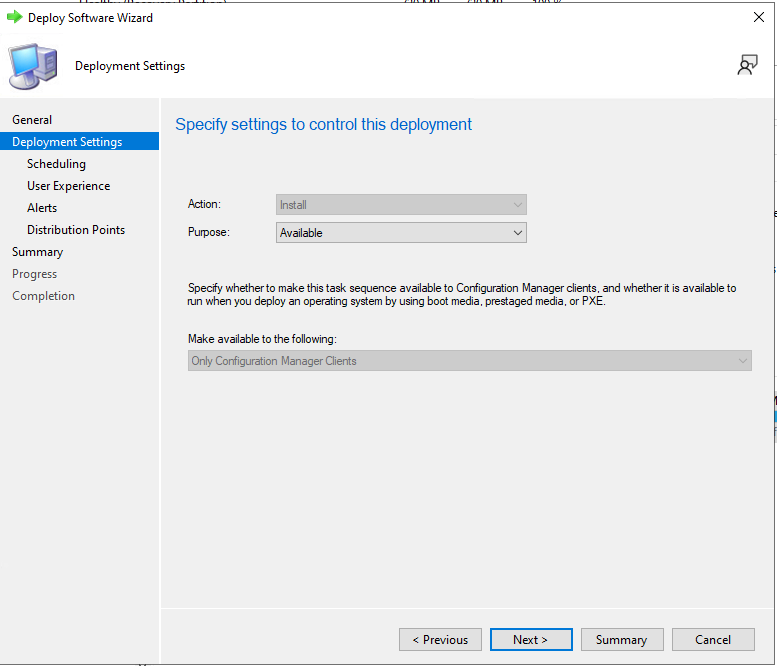Select Deployment Settings in the sidebar
This screenshot has height=666, width=777.
point(67,142)
